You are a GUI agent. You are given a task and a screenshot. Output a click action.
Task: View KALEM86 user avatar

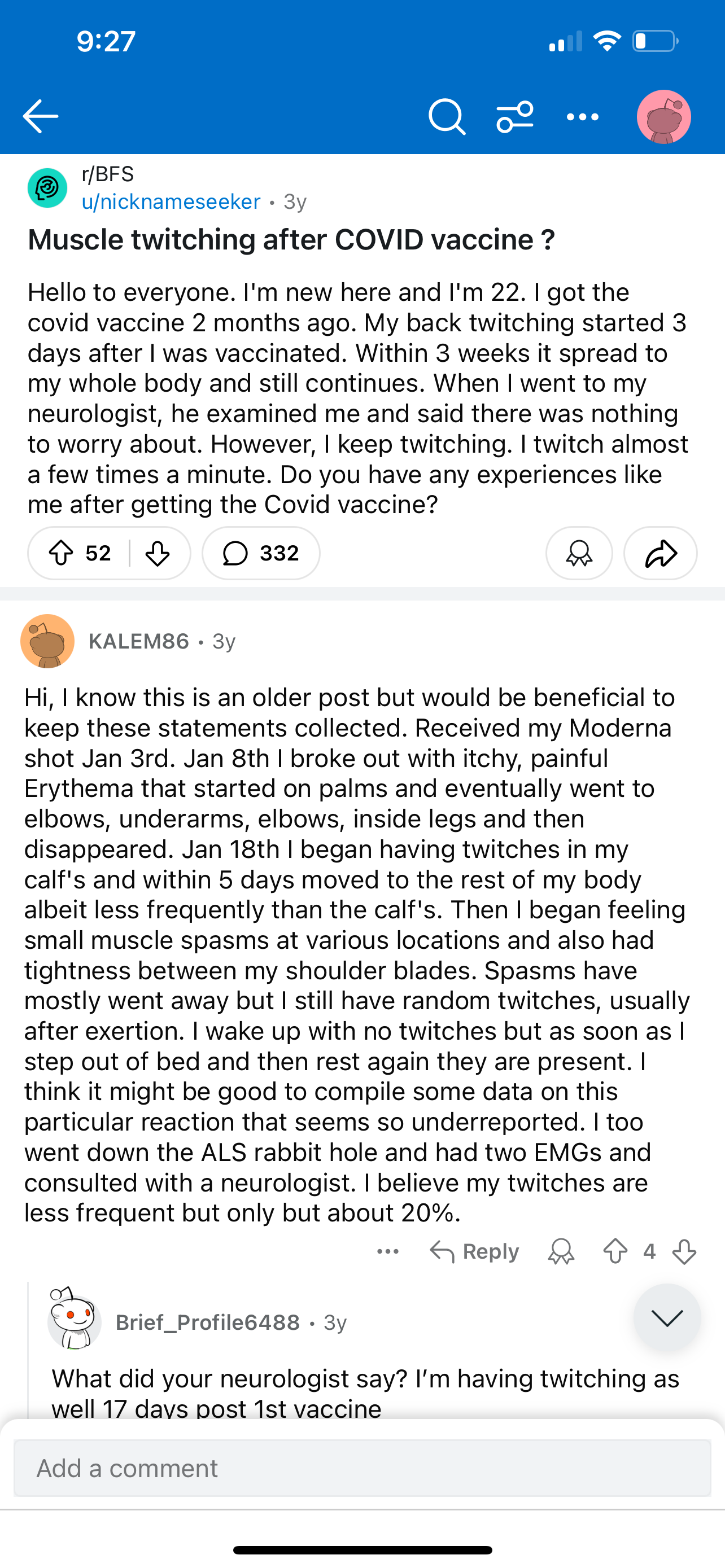click(x=47, y=641)
